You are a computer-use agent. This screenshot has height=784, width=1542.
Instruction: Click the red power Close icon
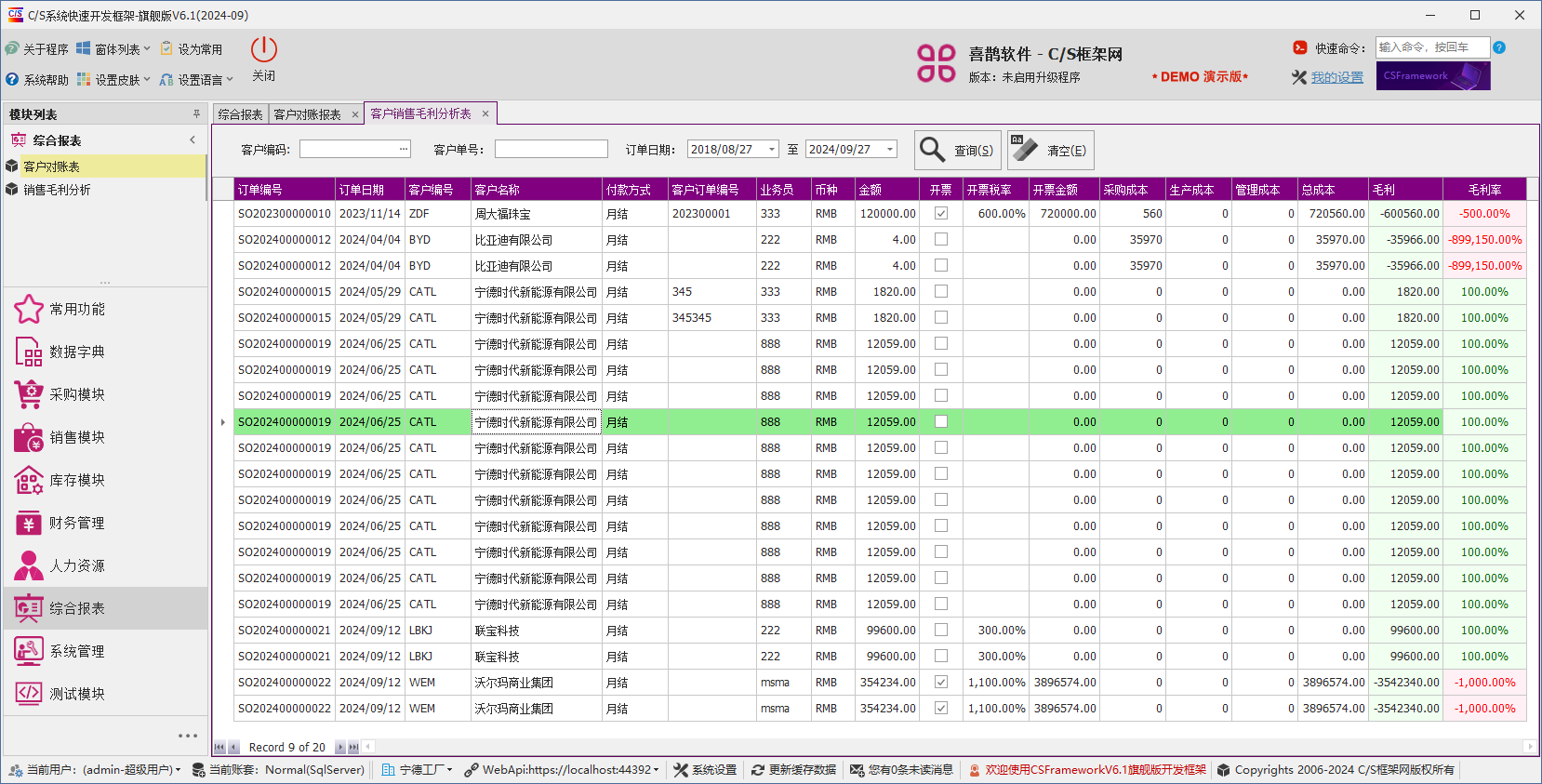[264, 50]
